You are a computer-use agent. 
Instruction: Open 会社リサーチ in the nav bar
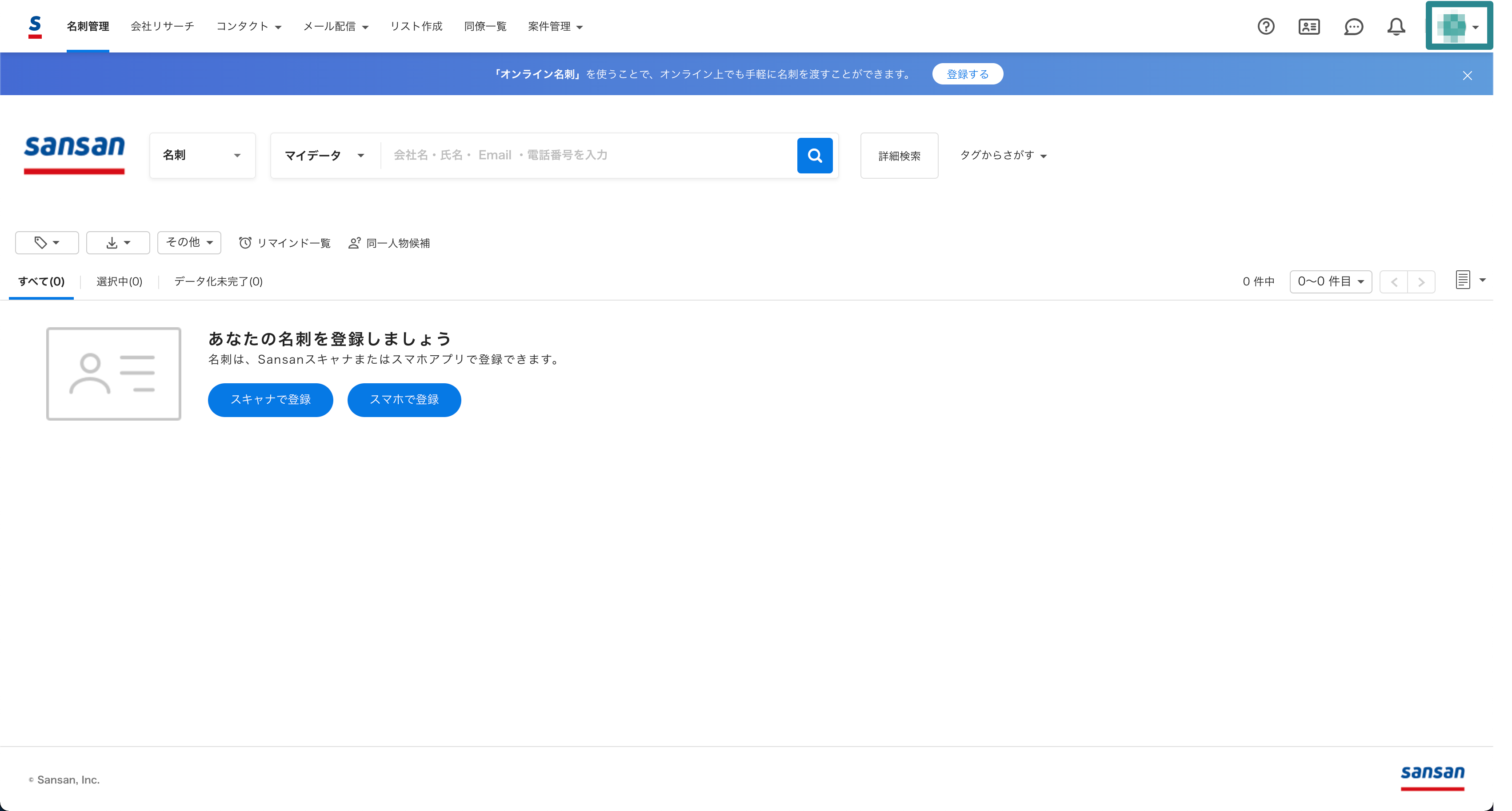162,26
